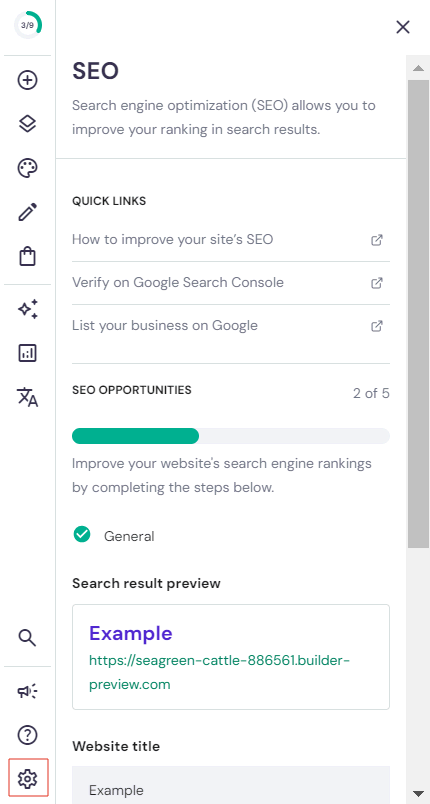Click the search magnifier icon in sidebar

point(28,637)
